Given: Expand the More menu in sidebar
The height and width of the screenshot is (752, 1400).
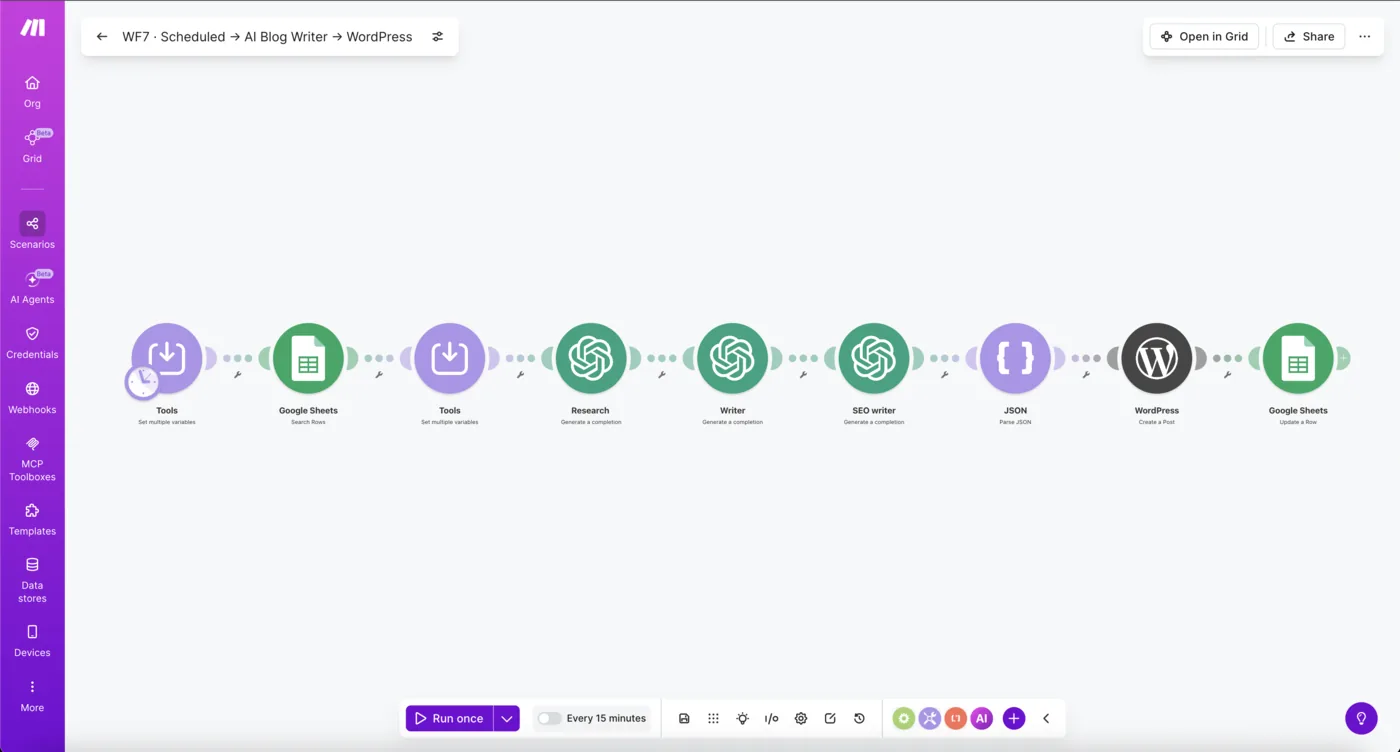Looking at the screenshot, I should click(x=32, y=695).
